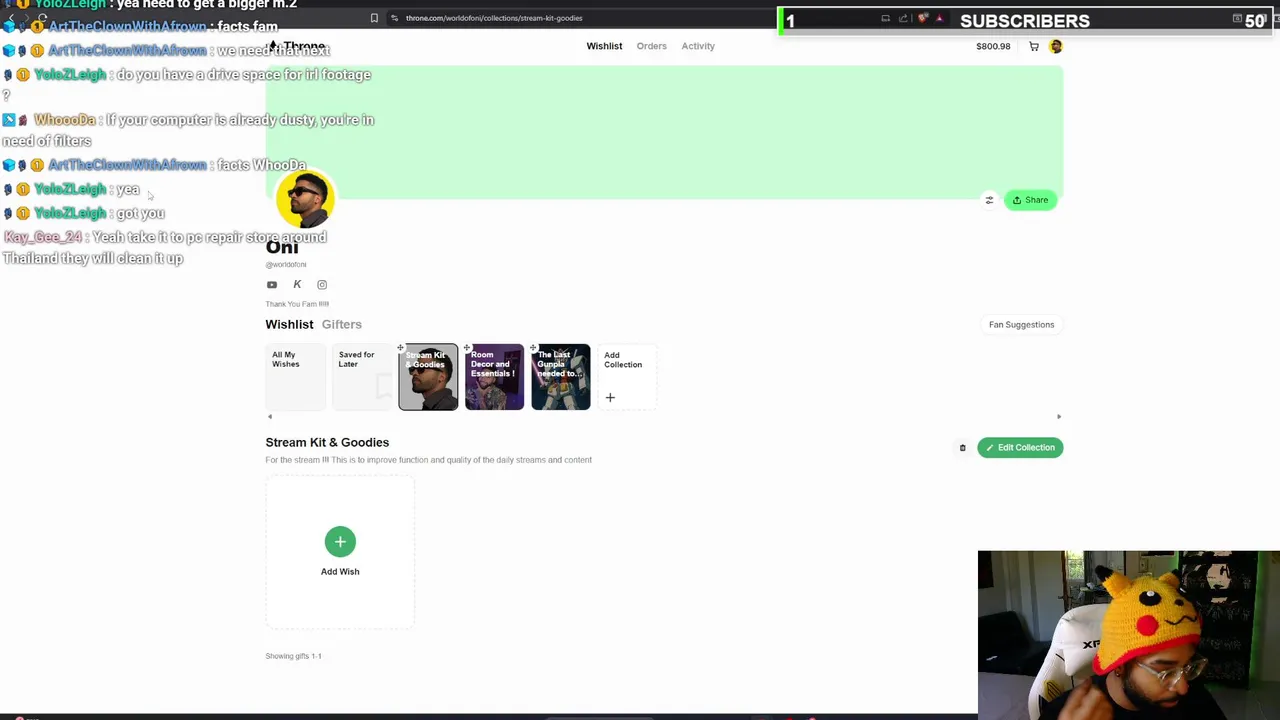1280x720 pixels.
Task: Click the 'Showing gifts 1-1' text
Action: pos(293,656)
